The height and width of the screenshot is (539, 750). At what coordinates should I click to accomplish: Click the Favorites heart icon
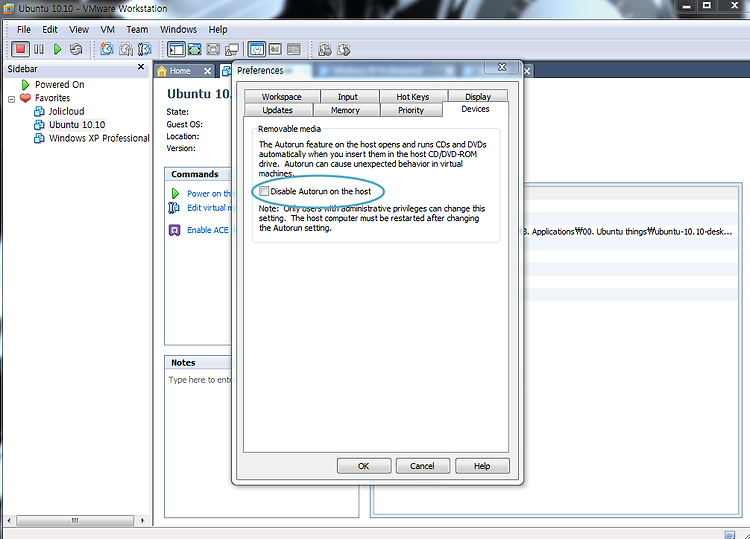(25, 98)
